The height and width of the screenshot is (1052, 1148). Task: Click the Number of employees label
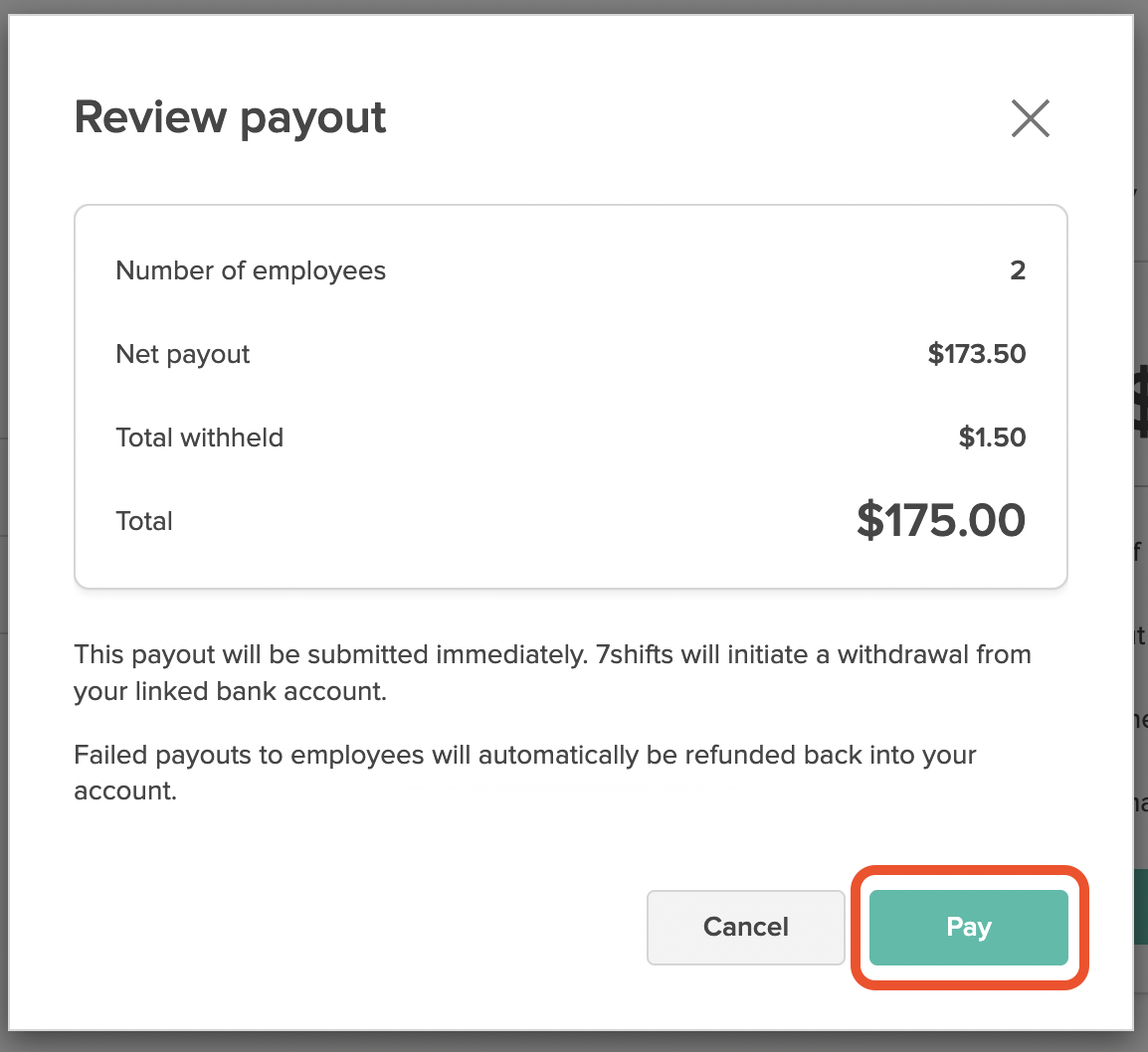[x=251, y=270]
